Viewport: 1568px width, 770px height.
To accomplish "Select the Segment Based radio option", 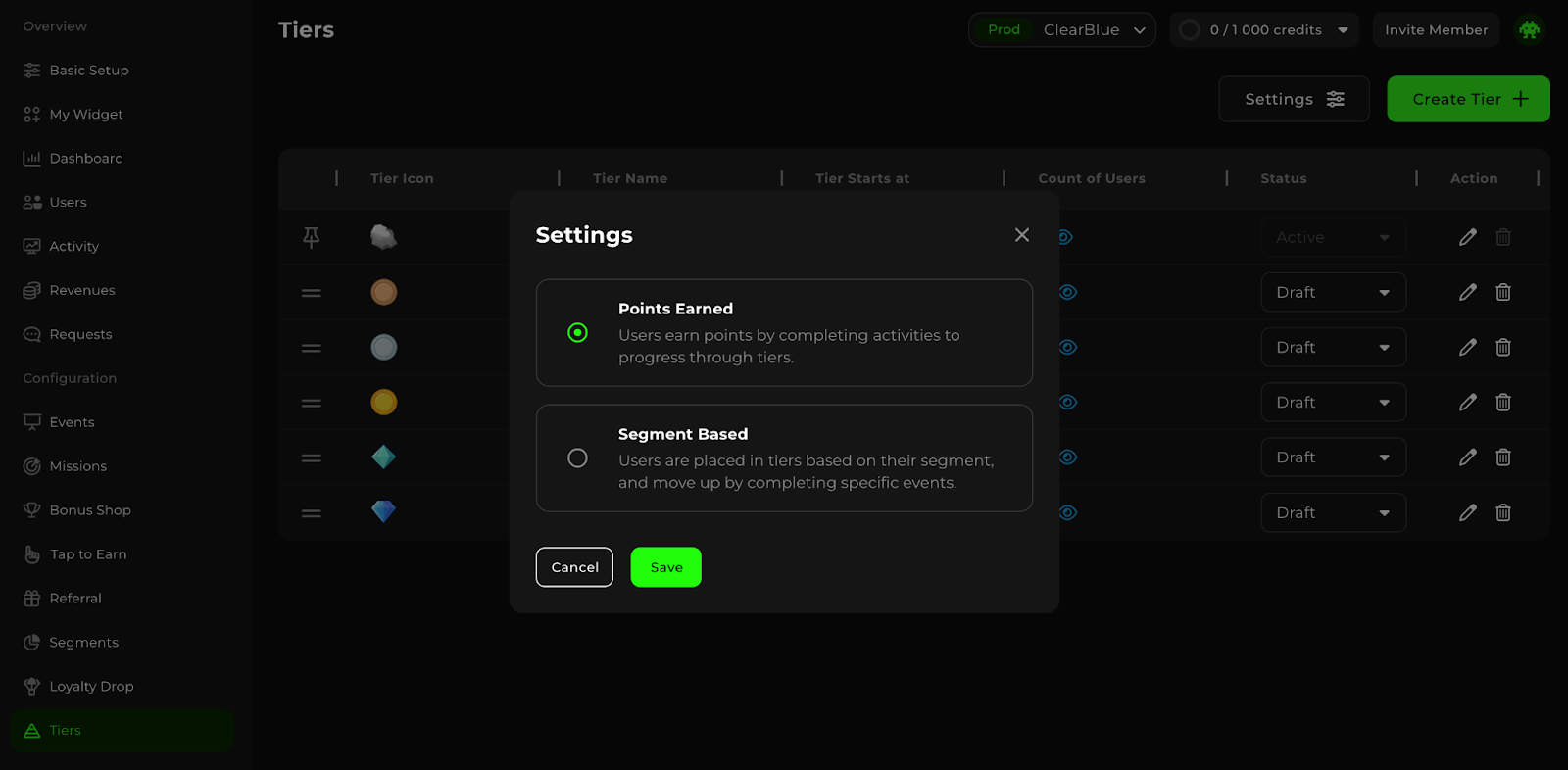I will pyautogui.click(x=578, y=458).
